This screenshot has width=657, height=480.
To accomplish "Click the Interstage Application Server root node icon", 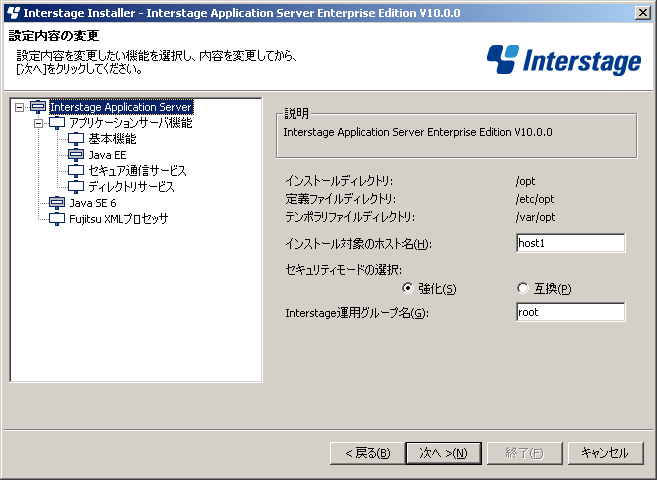I will click(x=38, y=107).
